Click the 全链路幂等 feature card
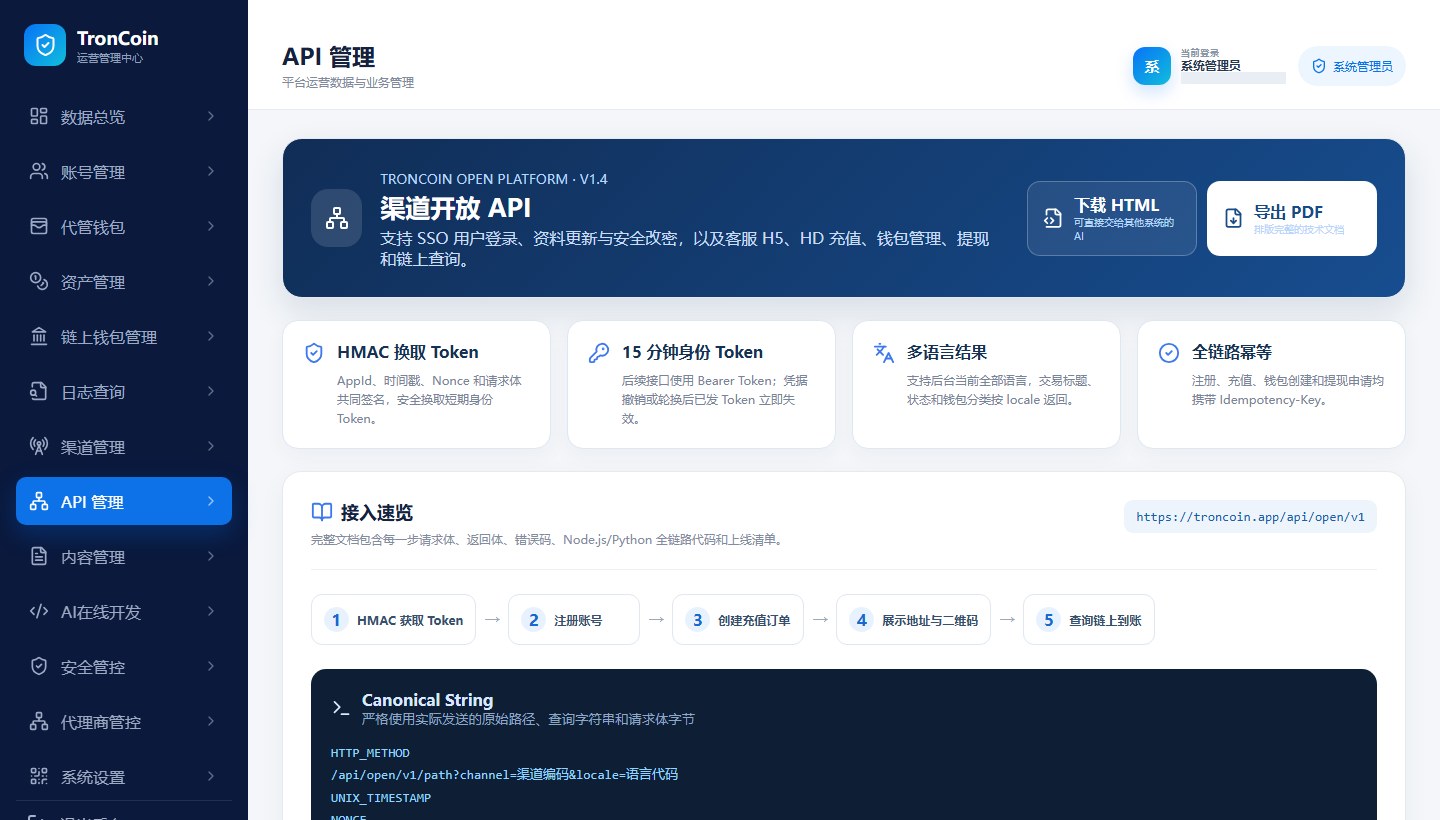 [x=1271, y=384]
